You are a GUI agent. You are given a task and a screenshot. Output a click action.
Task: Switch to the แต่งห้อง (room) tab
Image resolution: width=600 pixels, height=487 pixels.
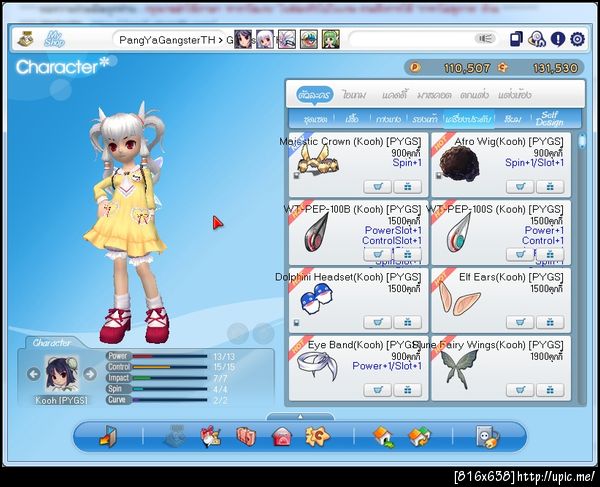[x=515, y=95]
